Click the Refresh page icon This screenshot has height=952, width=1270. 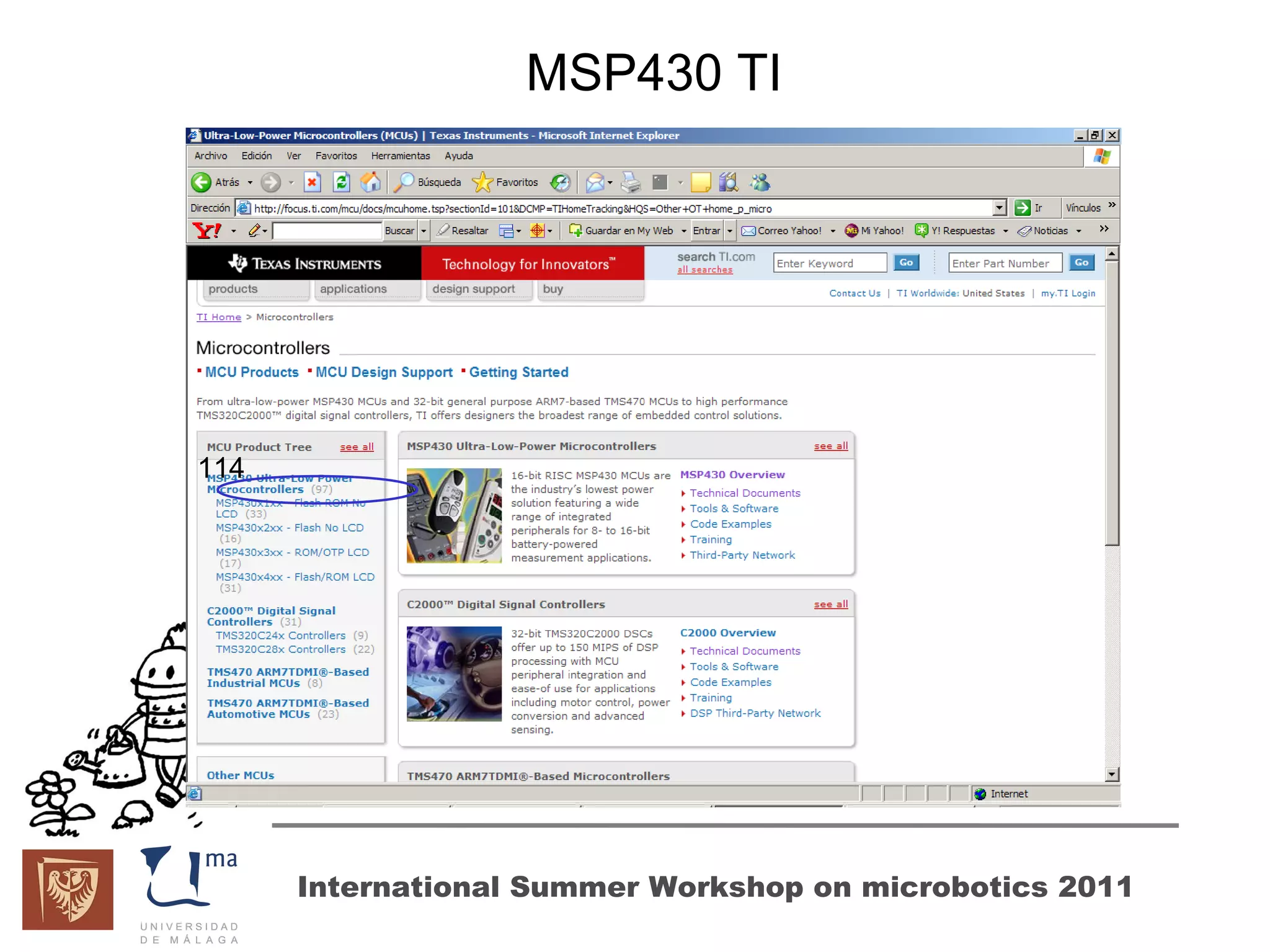pos(342,182)
